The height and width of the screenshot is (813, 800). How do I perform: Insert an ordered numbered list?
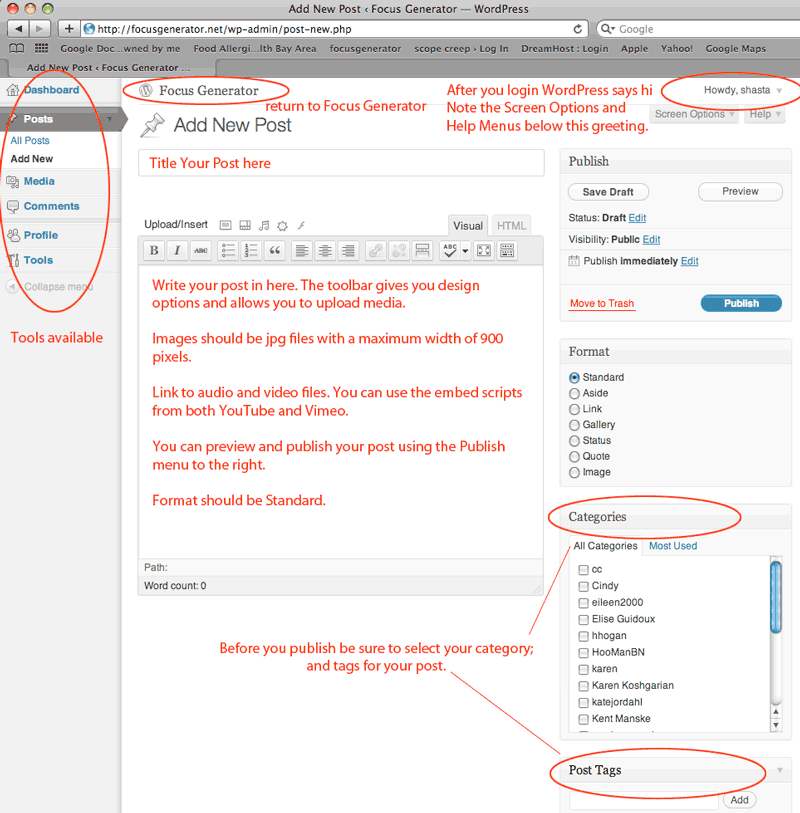tap(251, 250)
